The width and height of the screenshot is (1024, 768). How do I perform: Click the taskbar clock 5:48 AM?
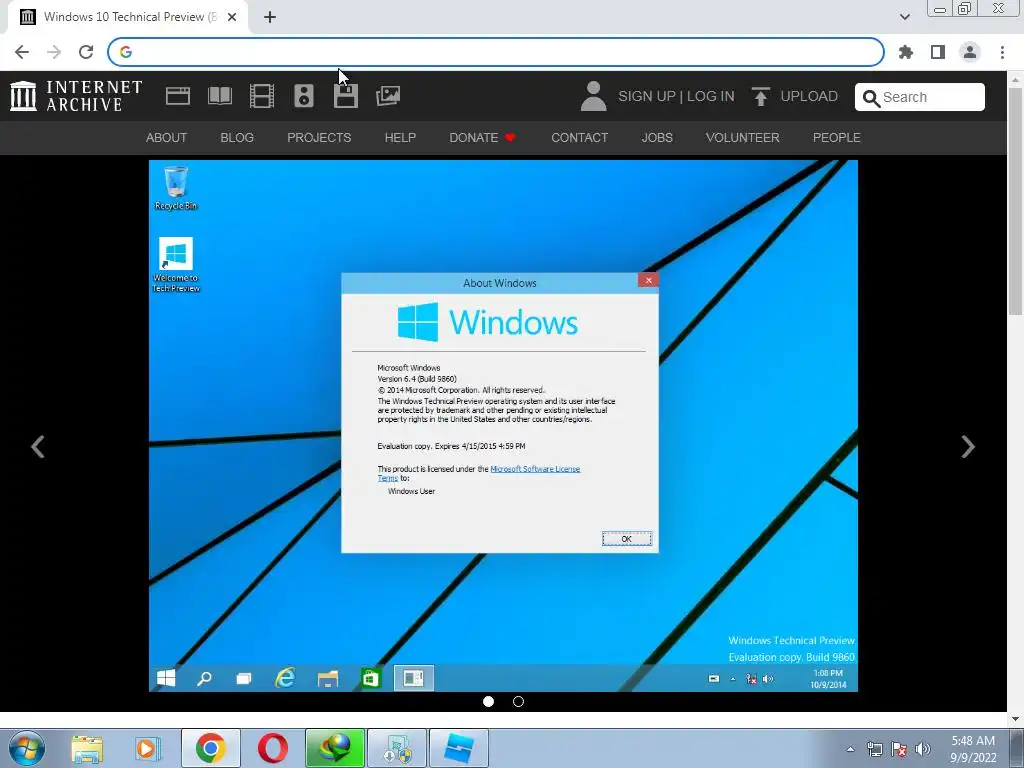973,749
